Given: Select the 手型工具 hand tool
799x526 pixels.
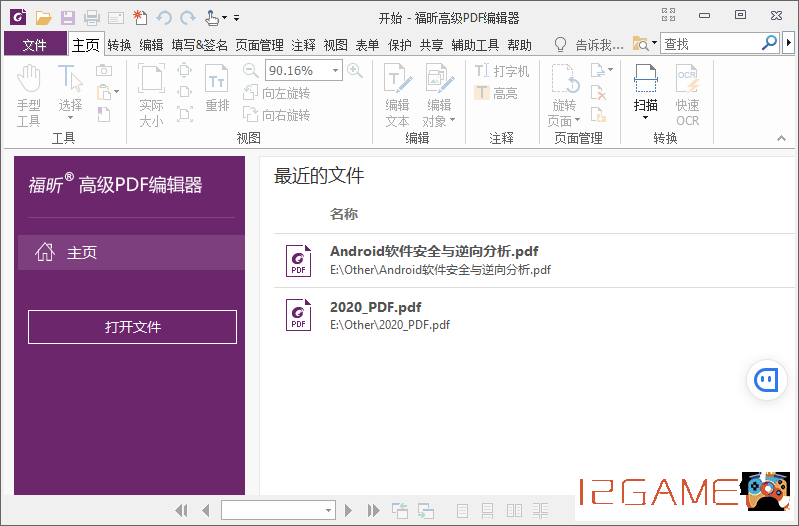Looking at the screenshot, I should (29, 96).
